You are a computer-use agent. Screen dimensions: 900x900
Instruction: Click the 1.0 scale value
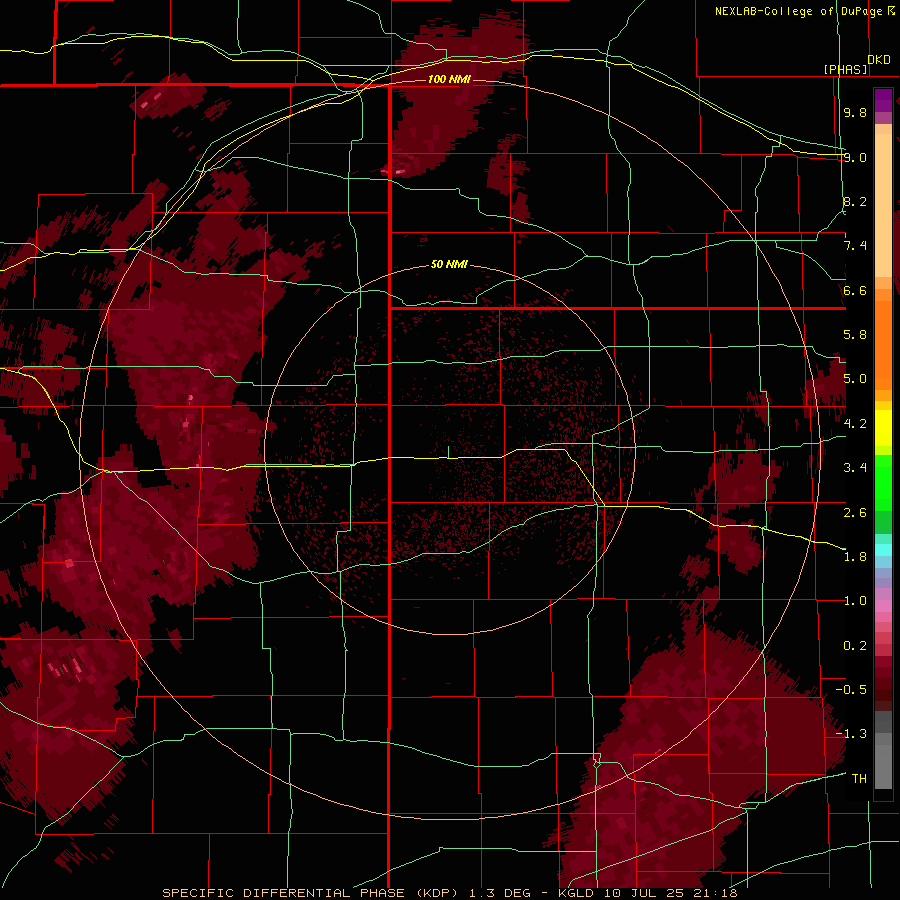[x=855, y=601]
